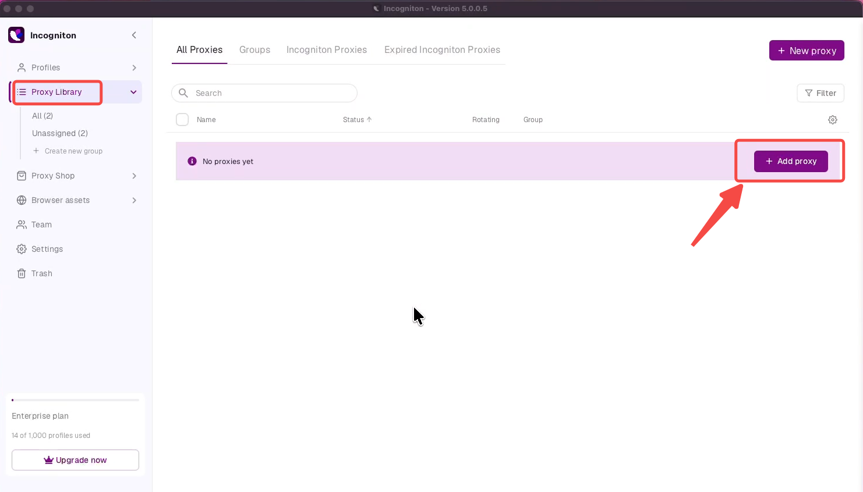Screen dimensions: 863x492
Task: Click the Group column header
Action: (533, 119)
